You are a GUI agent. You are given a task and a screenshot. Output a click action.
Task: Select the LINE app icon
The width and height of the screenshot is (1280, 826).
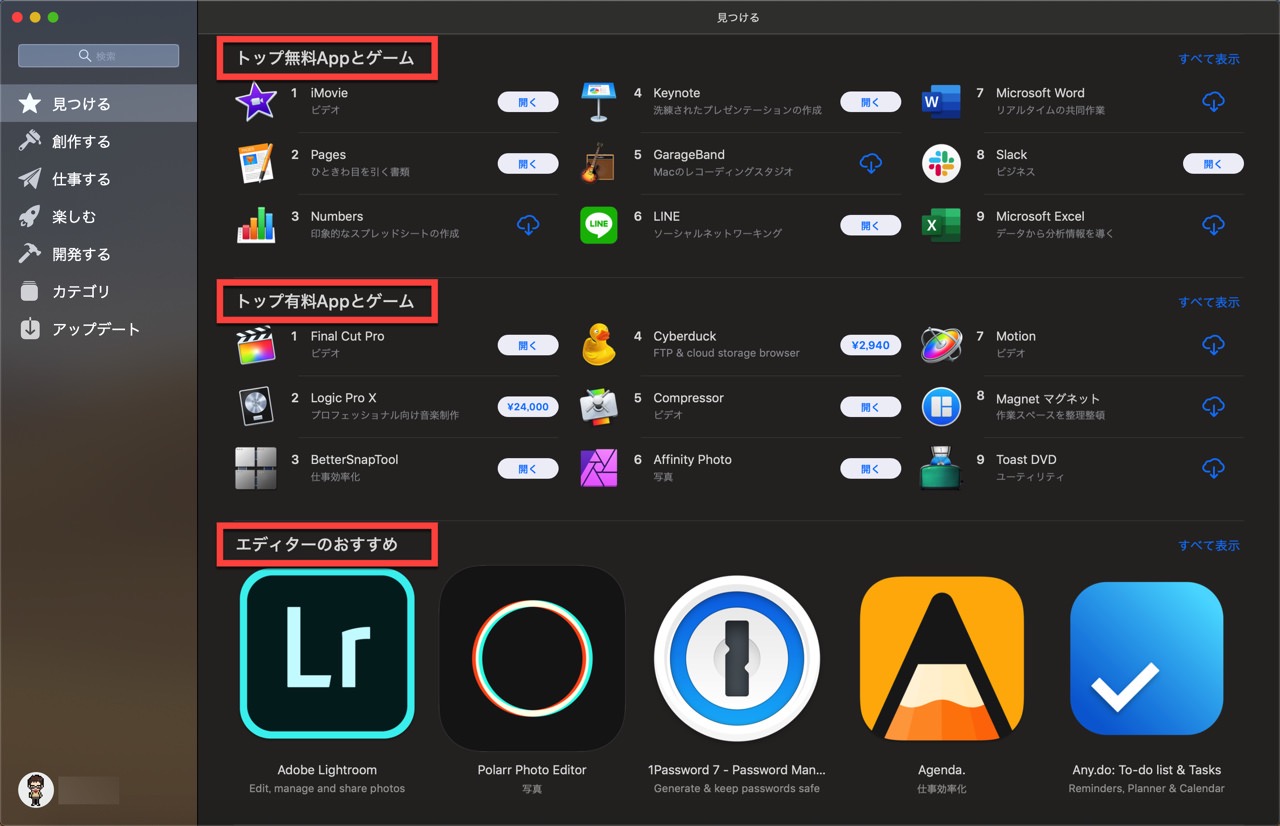598,225
